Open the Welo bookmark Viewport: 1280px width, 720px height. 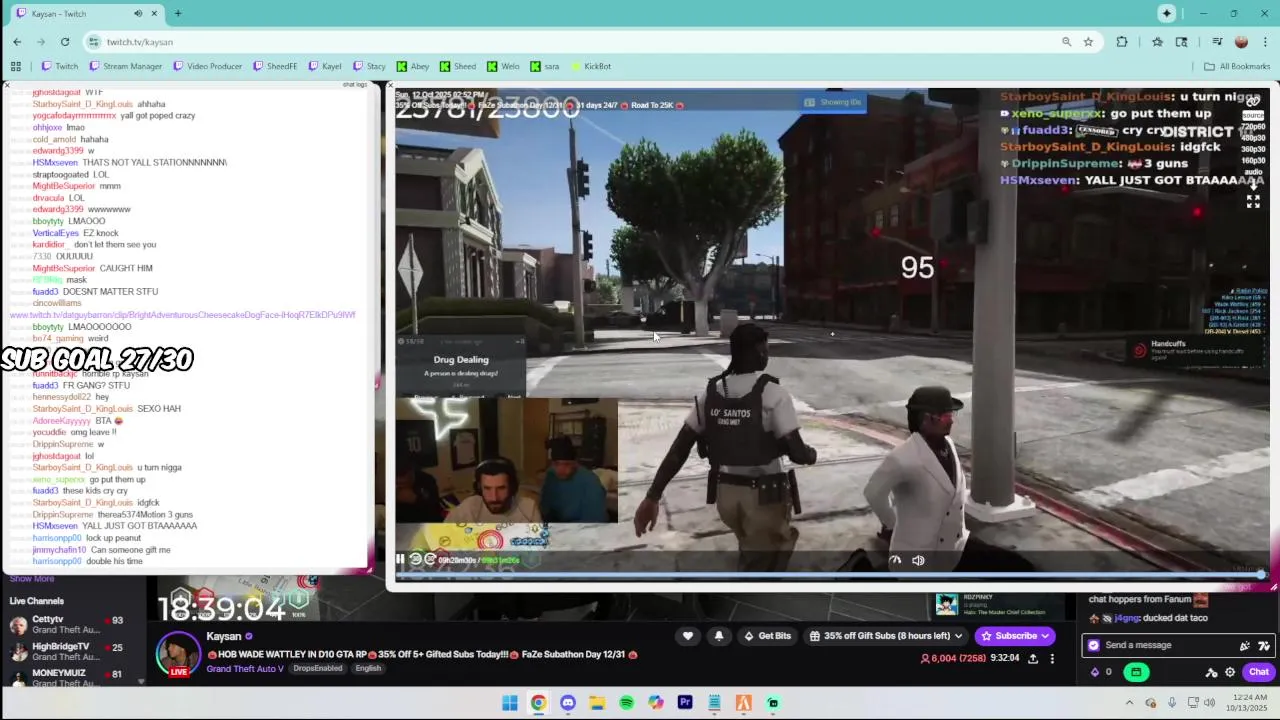point(503,66)
